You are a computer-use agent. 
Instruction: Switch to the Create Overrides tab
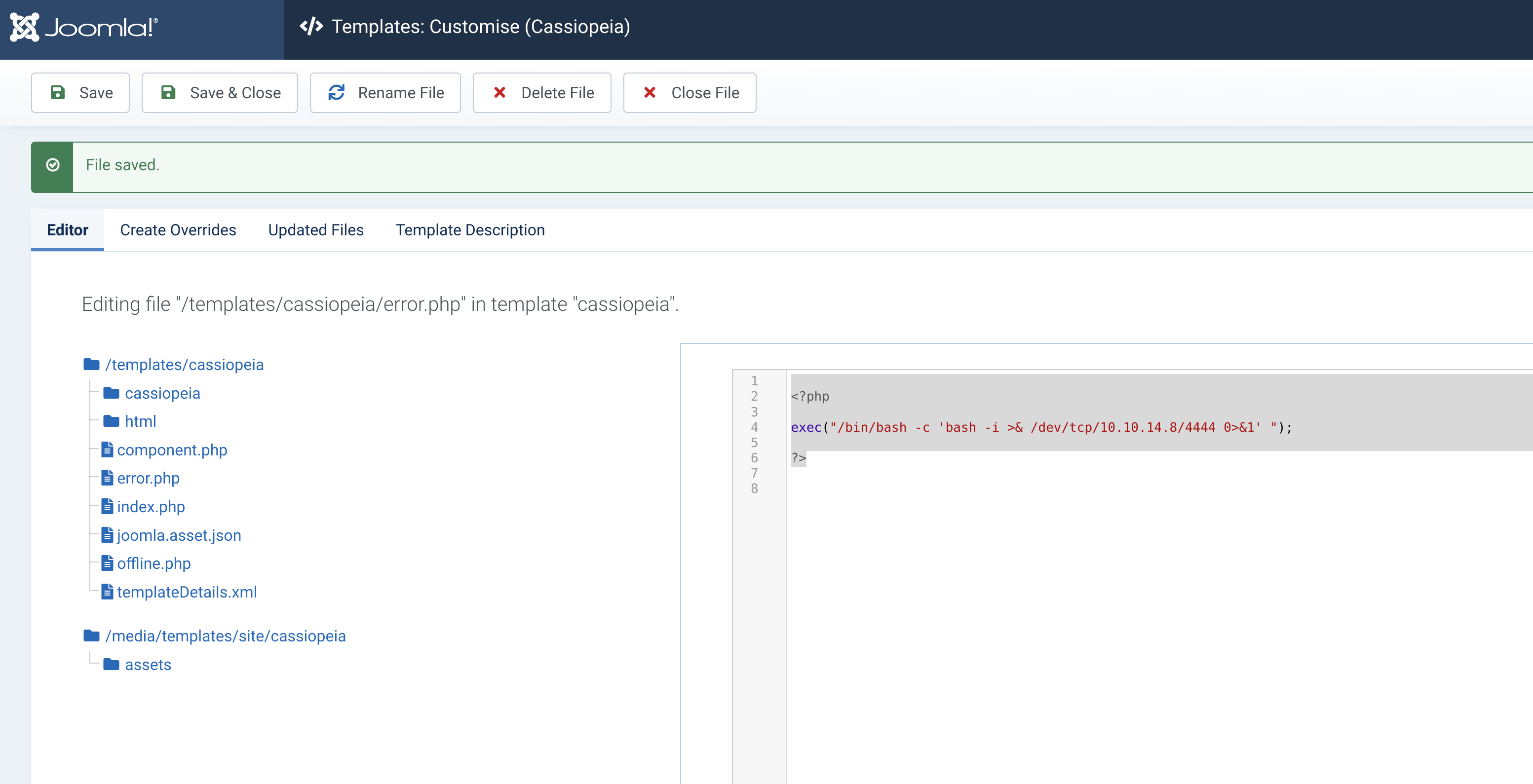[x=178, y=229]
